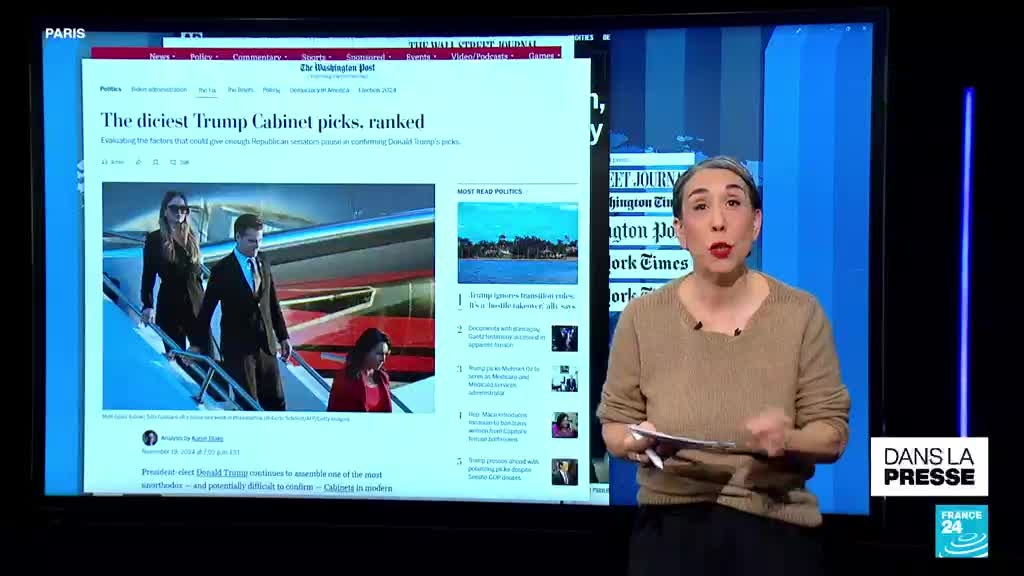Click thumbnail beside Rep. Mace story
The height and width of the screenshot is (576, 1024).
tap(564, 424)
